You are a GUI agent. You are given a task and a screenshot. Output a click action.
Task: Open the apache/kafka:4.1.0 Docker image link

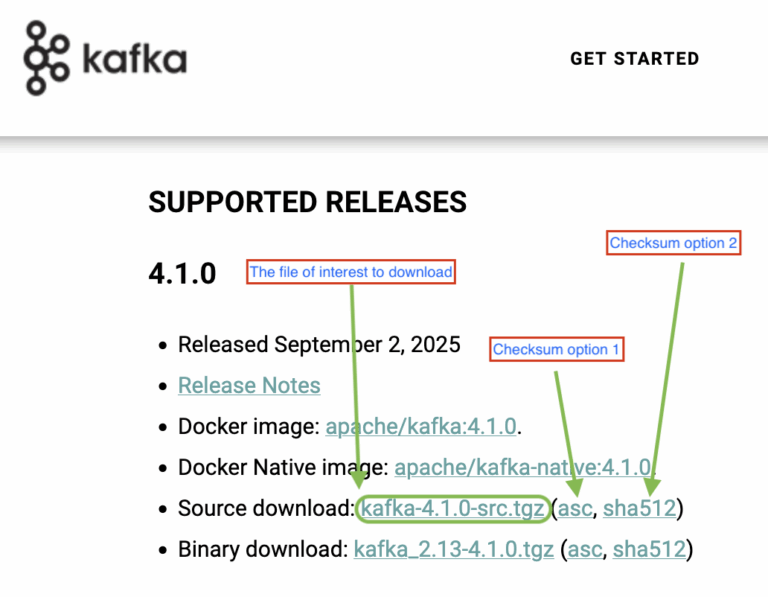click(421, 427)
